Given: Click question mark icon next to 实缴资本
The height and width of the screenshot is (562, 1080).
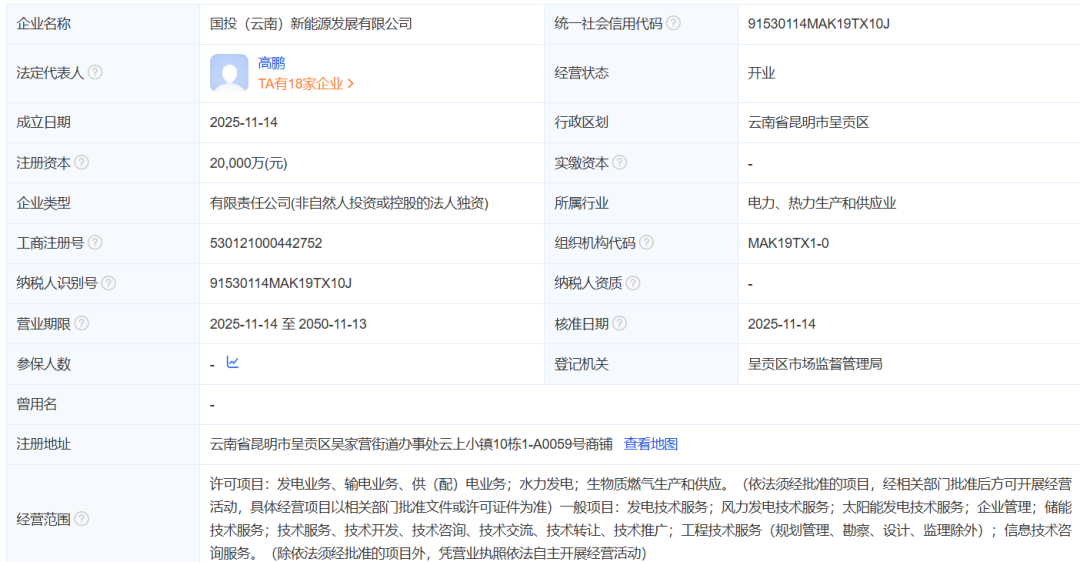Looking at the screenshot, I should pos(620,163).
